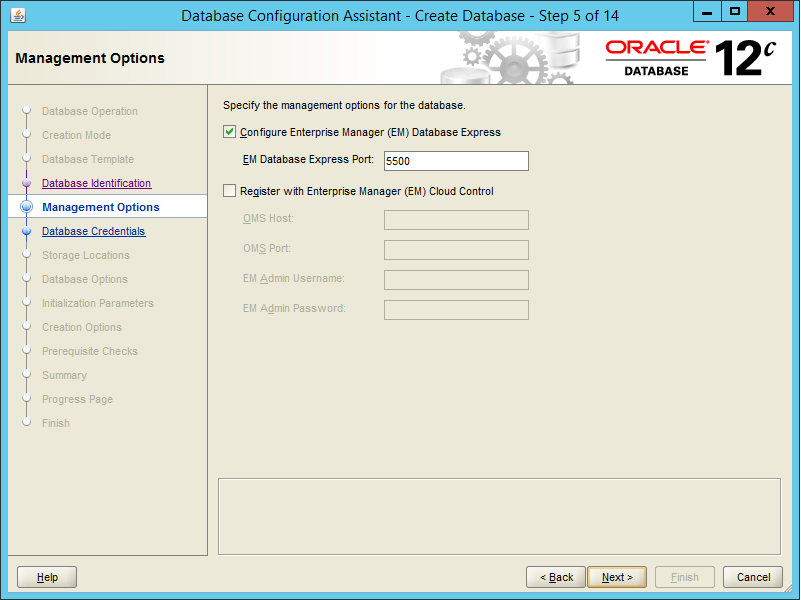The width and height of the screenshot is (801, 600).
Task: Click the 'Specify the management options' text
Action: coord(344,105)
